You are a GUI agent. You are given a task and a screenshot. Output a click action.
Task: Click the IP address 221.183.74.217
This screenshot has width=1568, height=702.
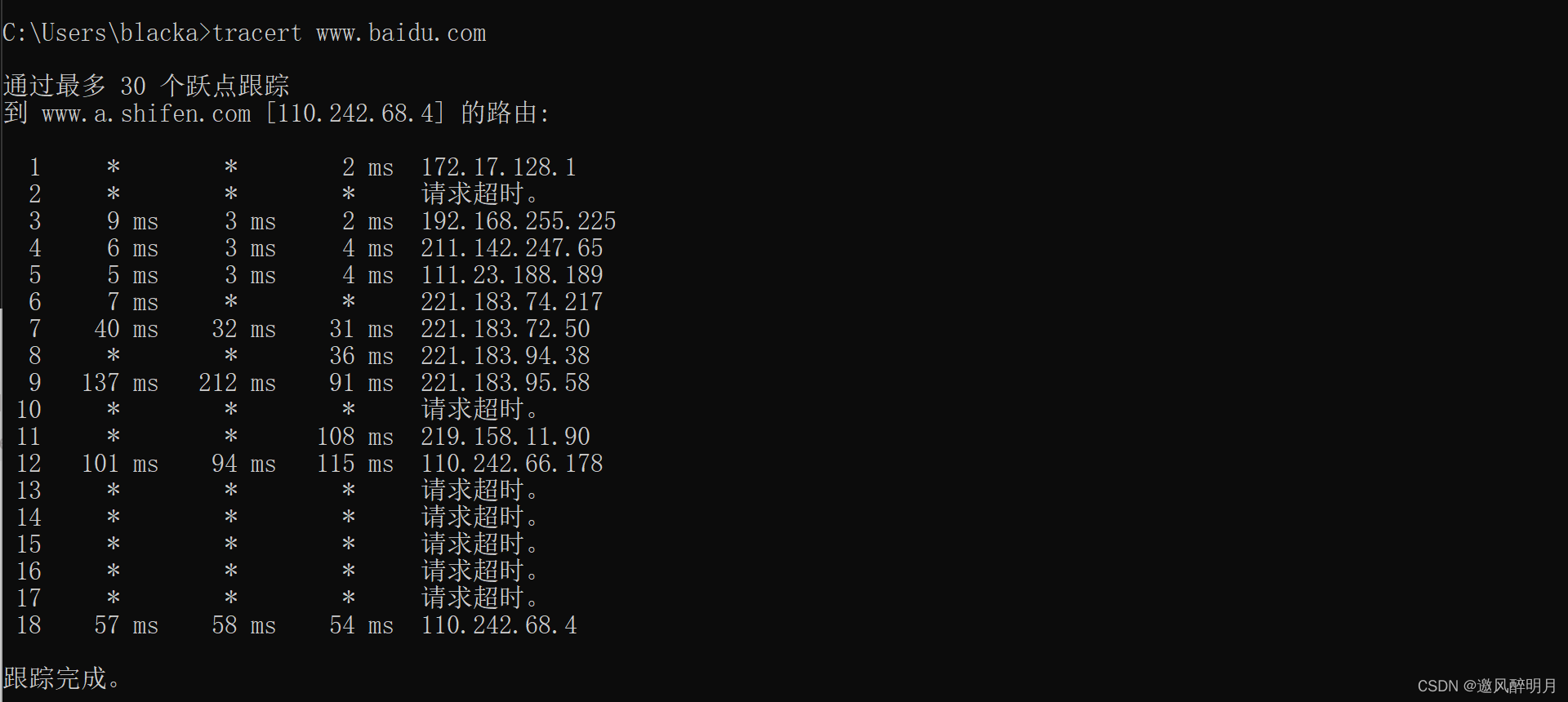coord(511,302)
